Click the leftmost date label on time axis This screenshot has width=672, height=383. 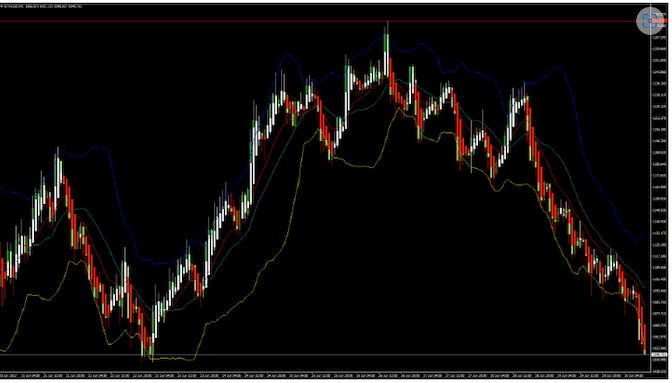point(9,375)
